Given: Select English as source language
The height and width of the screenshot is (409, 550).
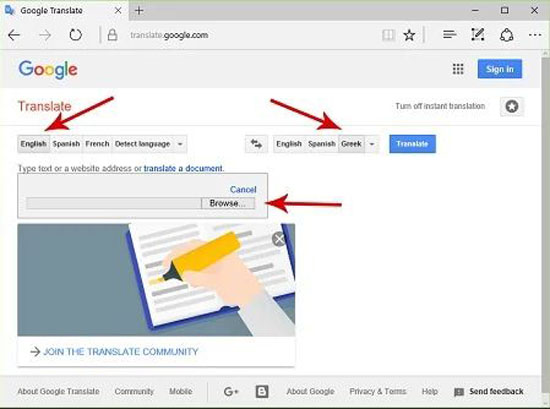Looking at the screenshot, I should click(34, 144).
